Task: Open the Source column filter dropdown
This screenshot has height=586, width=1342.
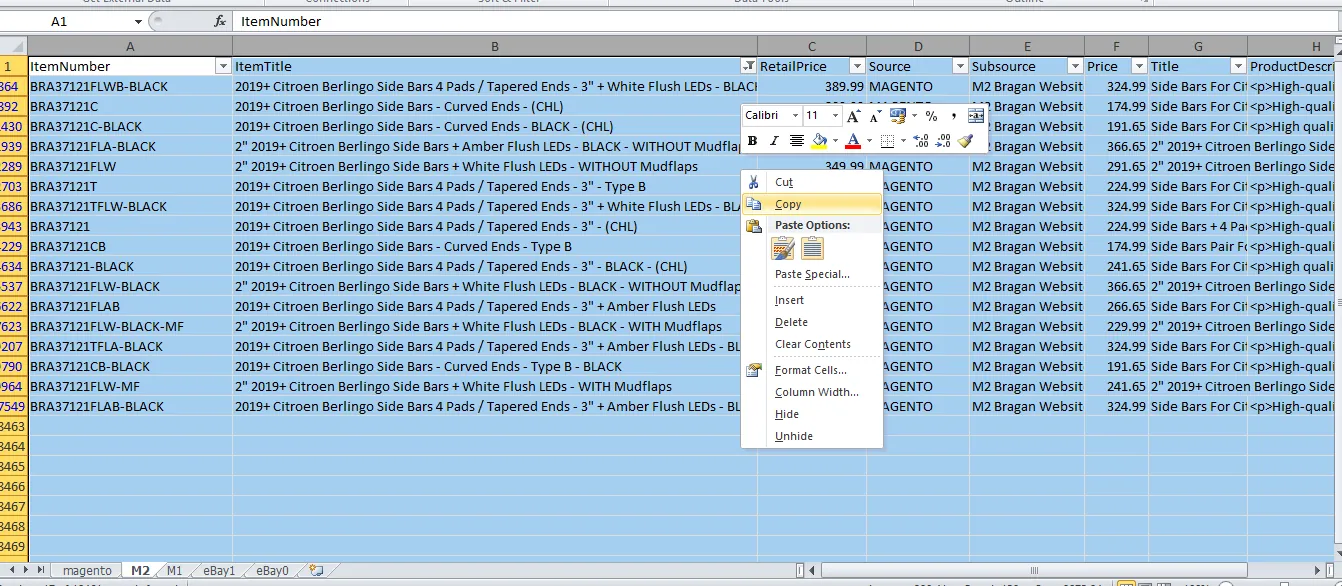Action: [x=959, y=66]
